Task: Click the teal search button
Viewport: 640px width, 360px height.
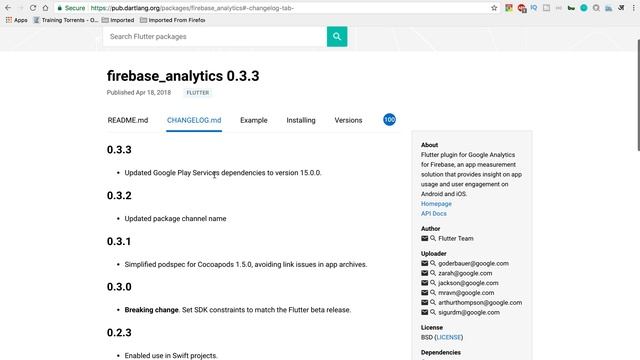Action: coord(337,36)
